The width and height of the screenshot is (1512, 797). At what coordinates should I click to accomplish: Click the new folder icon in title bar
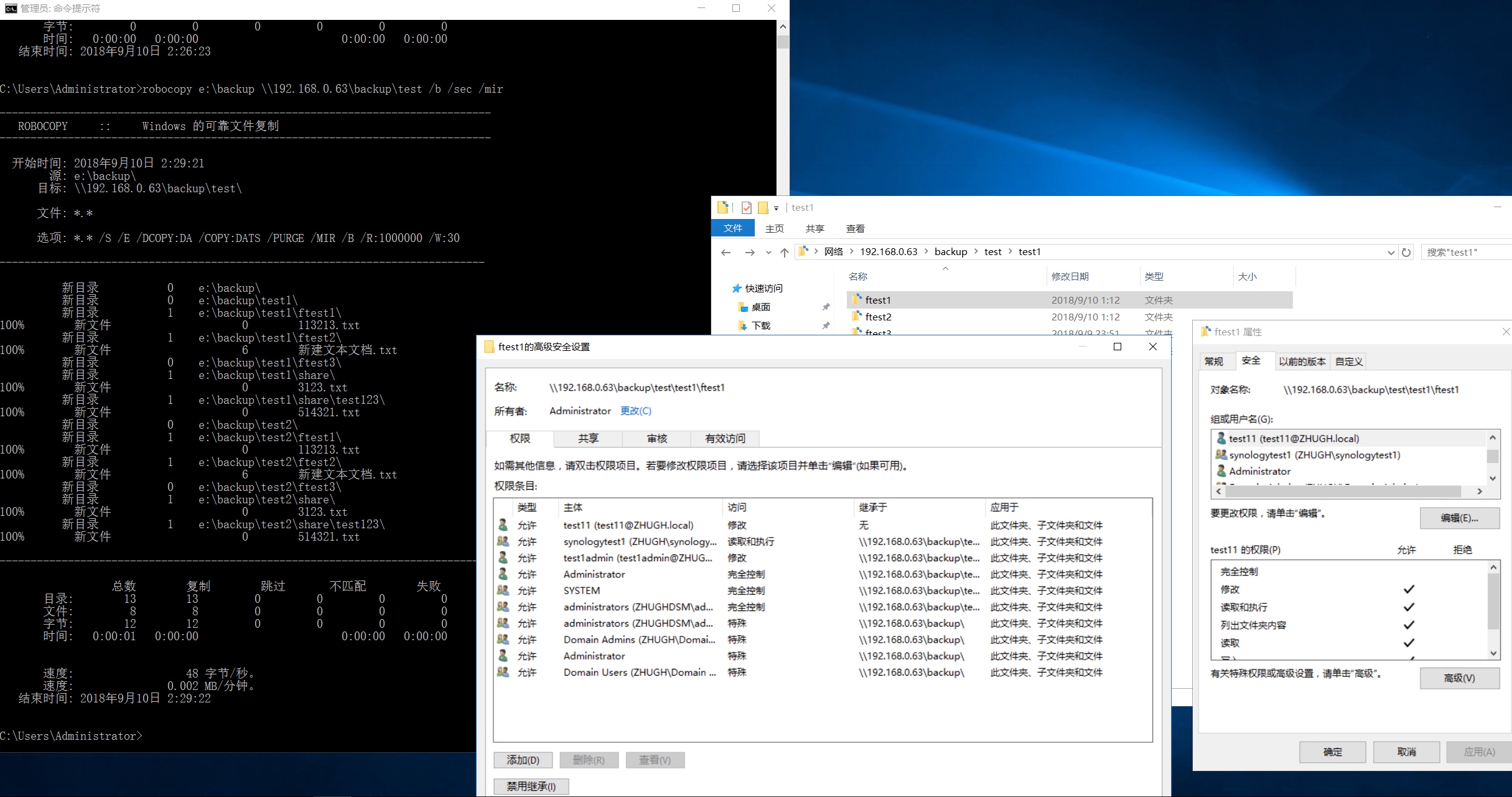(763, 208)
